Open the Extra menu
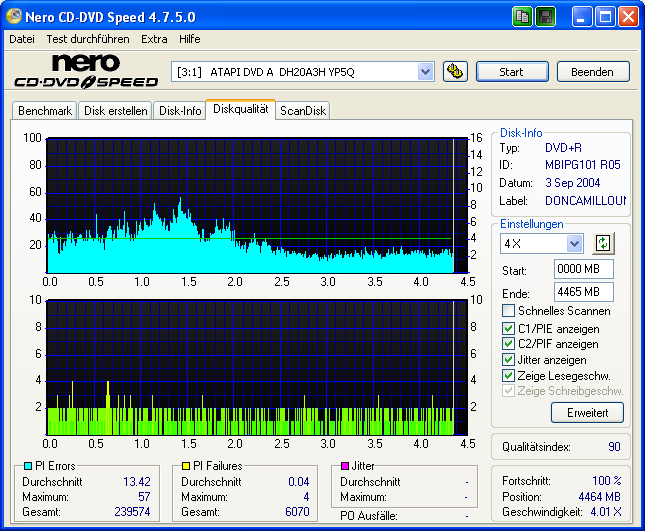The image size is (645, 531). (154, 39)
